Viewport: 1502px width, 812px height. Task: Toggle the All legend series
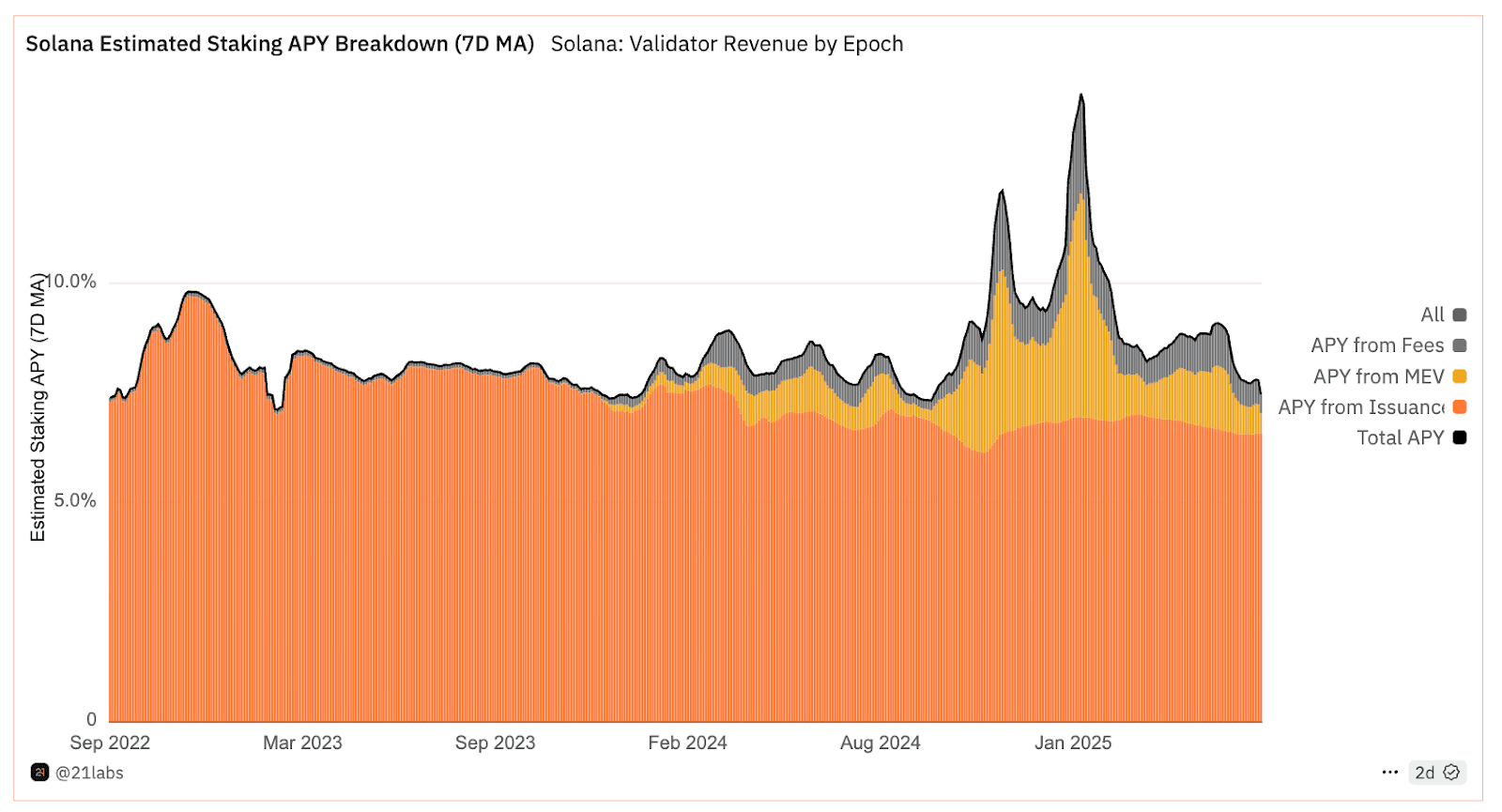click(x=1443, y=315)
